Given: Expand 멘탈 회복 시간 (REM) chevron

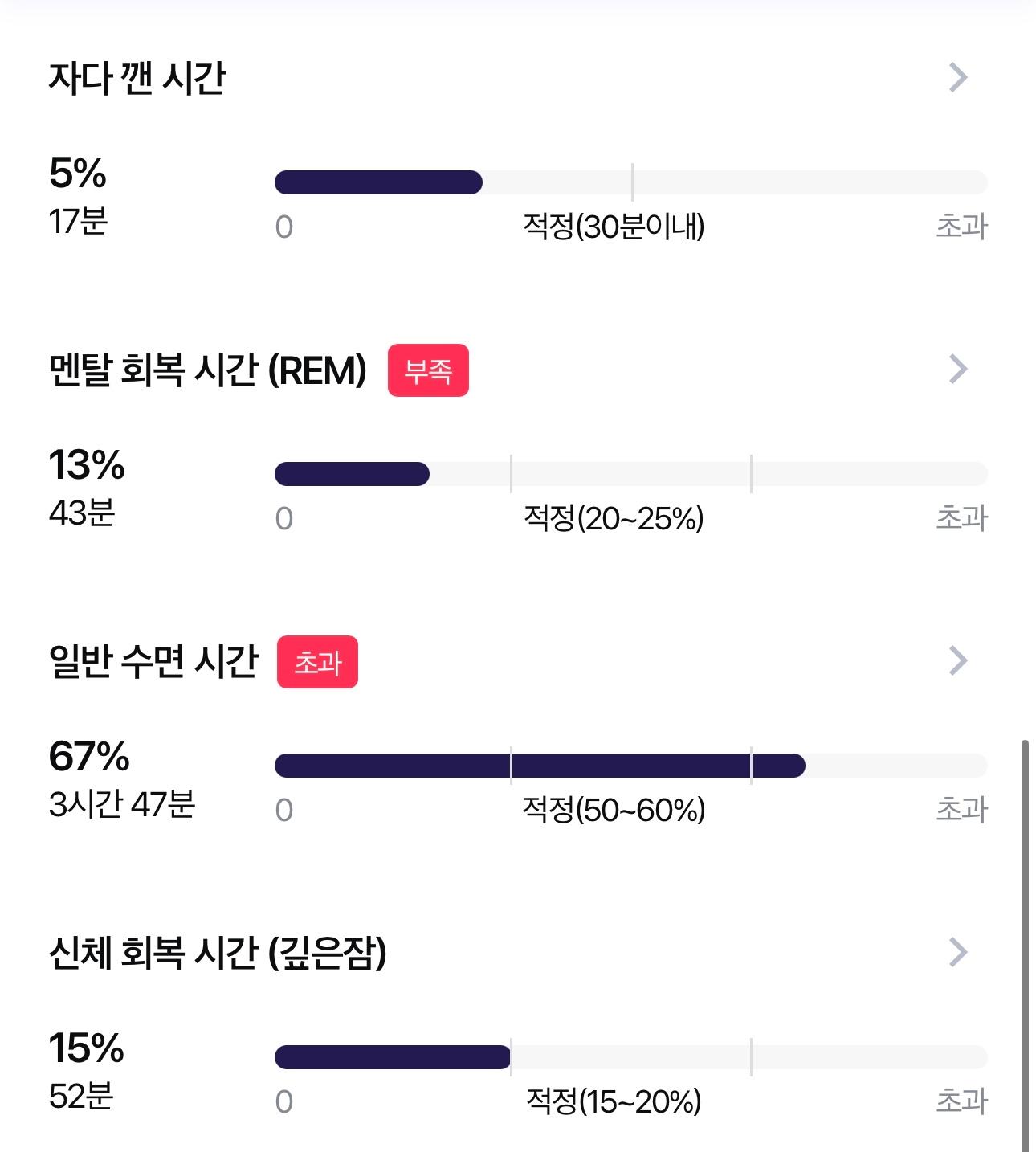Looking at the screenshot, I should tap(958, 370).
